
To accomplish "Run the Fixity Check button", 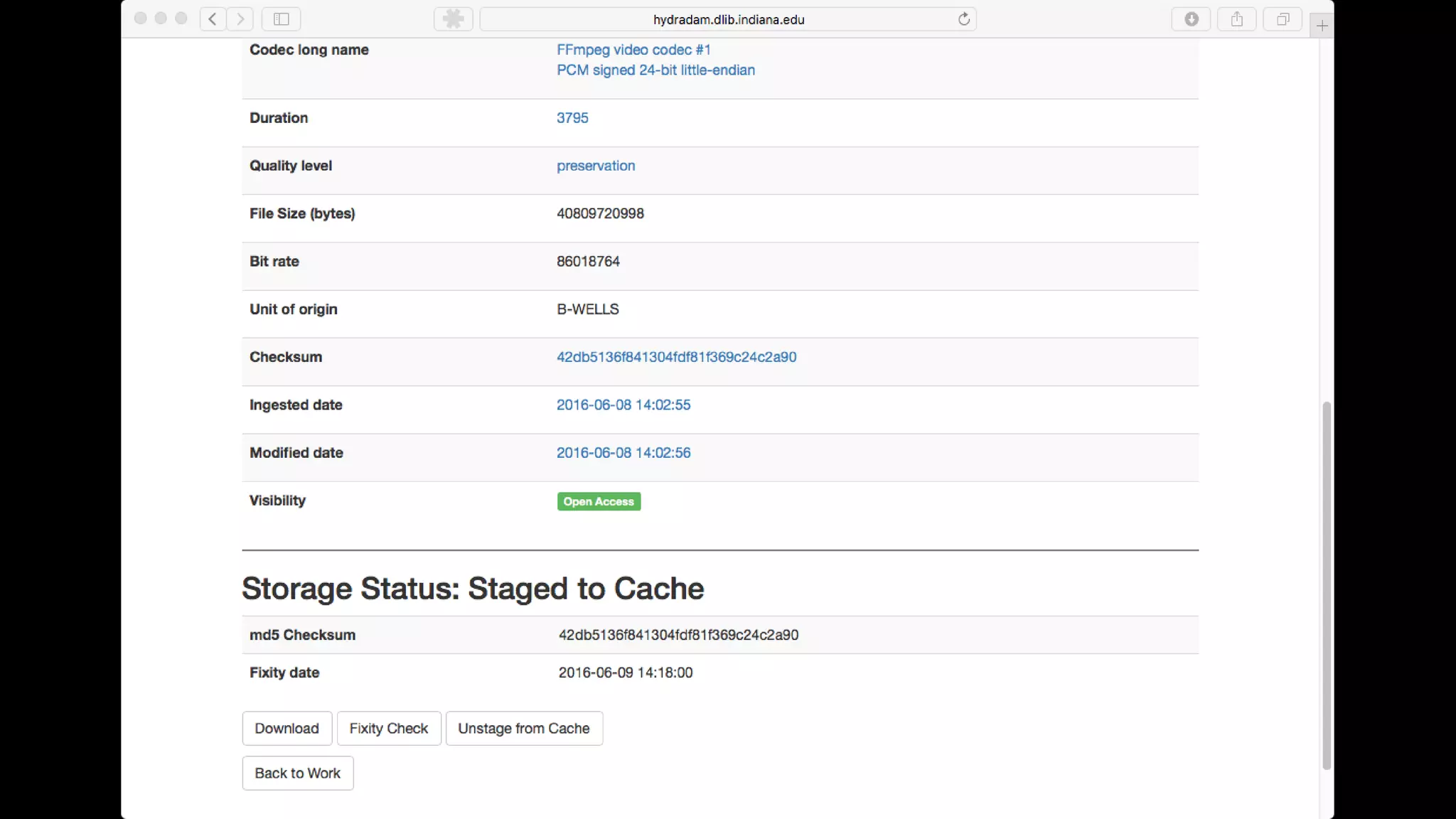I will (x=388, y=728).
